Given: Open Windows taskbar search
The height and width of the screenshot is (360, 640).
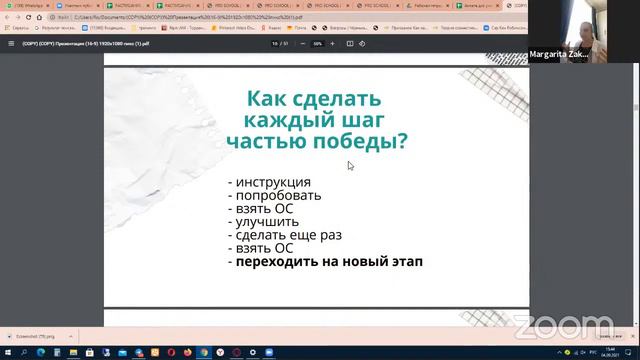Looking at the screenshot, I should [x=24, y=352].
